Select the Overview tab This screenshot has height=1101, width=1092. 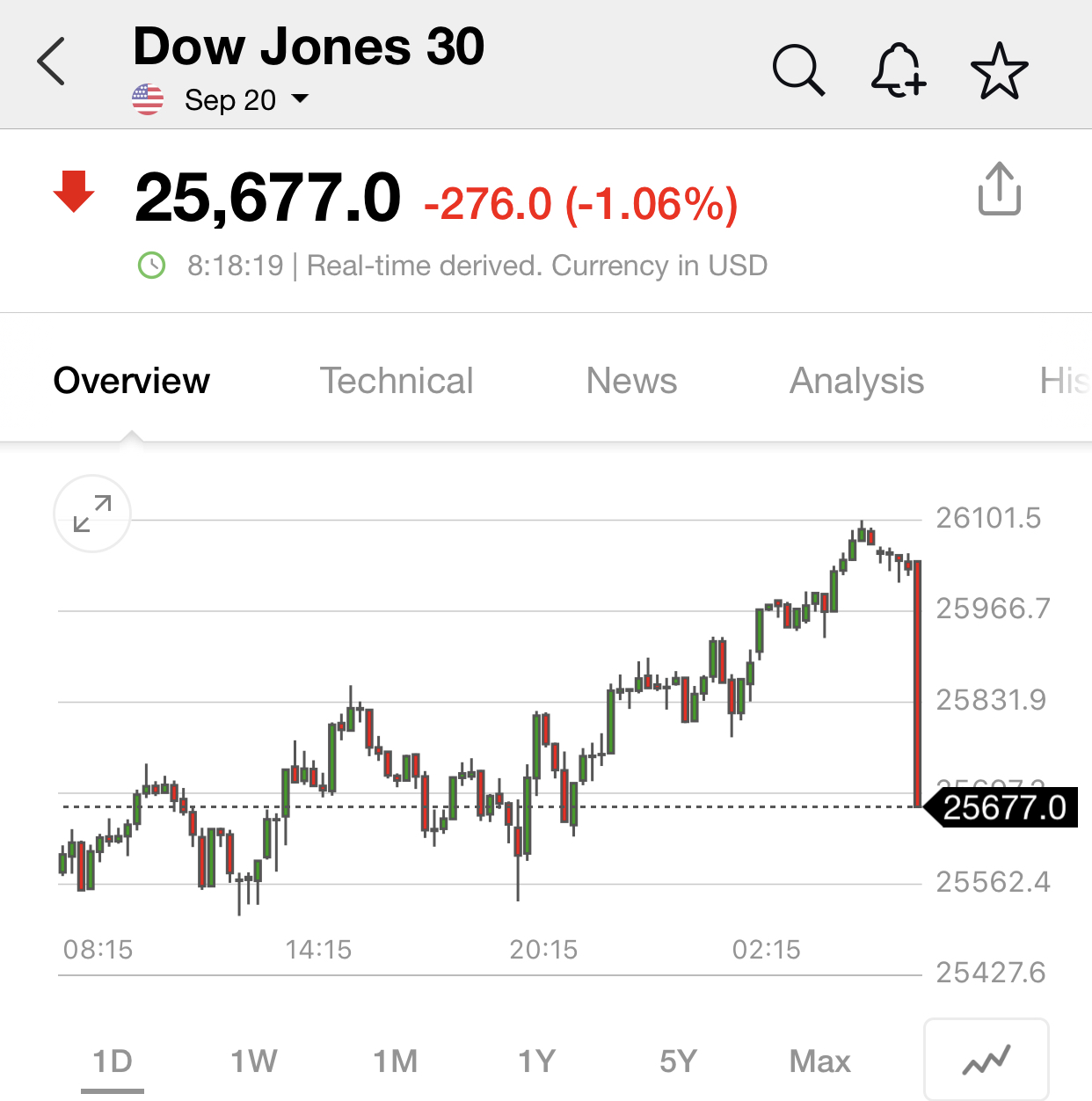[x=132, y=381]
